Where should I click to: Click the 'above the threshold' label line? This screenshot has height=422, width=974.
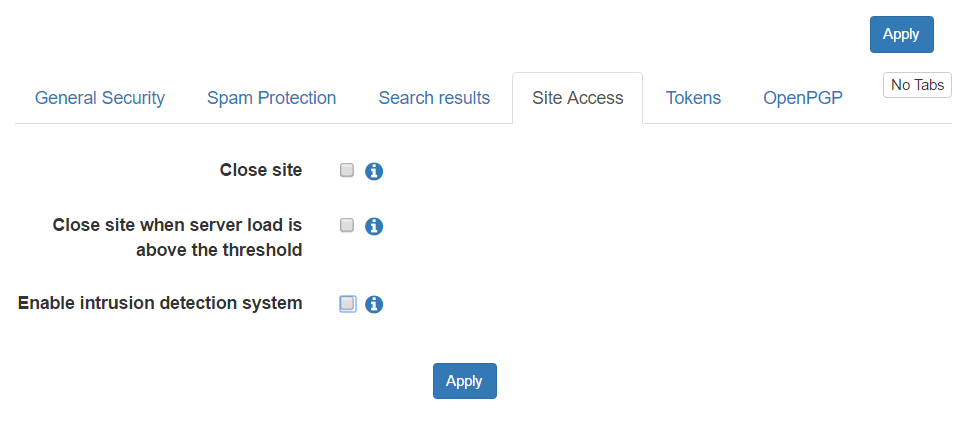[x=219, y=250]
